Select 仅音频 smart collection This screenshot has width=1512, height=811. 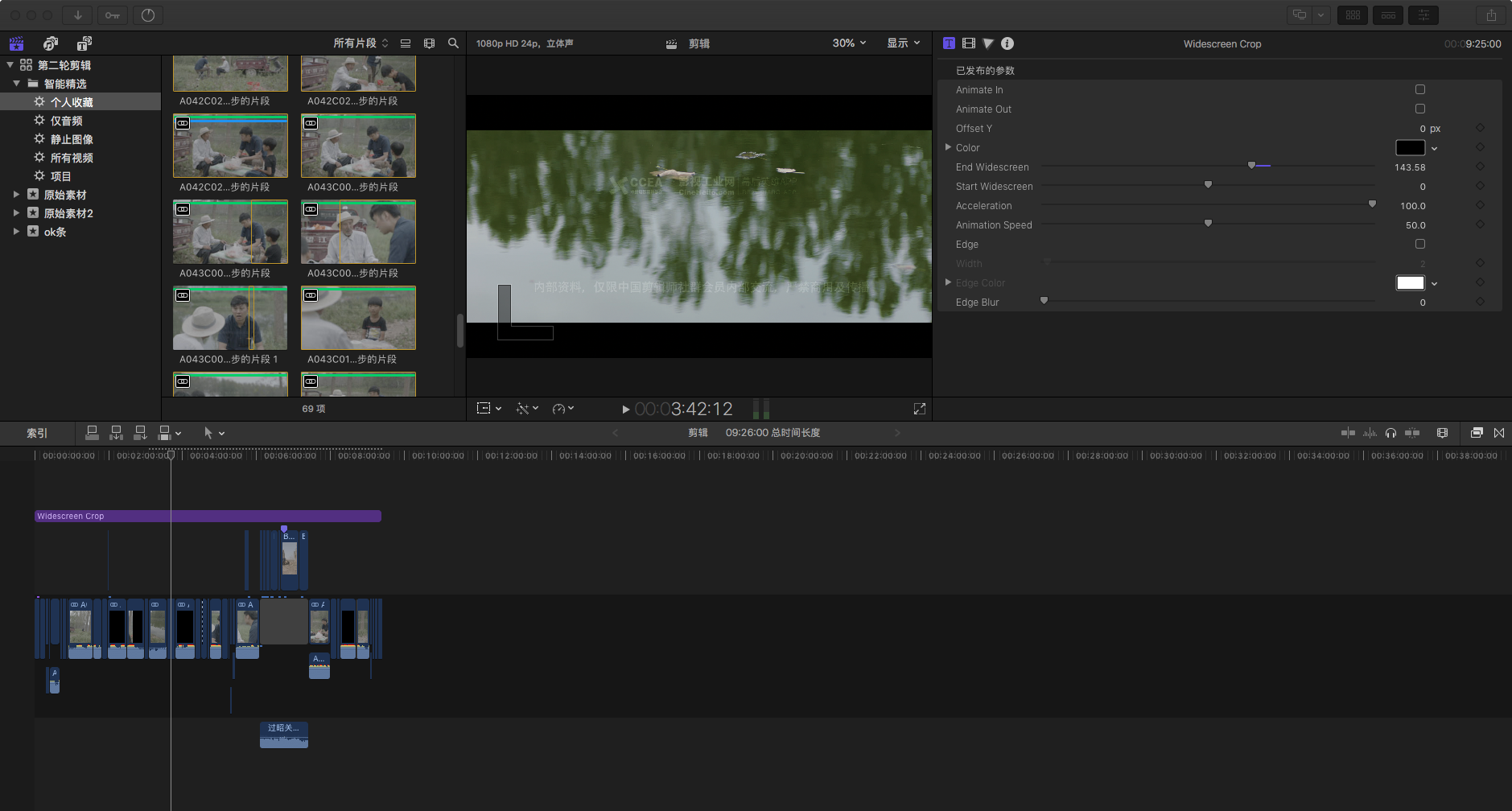coord(66,121)
